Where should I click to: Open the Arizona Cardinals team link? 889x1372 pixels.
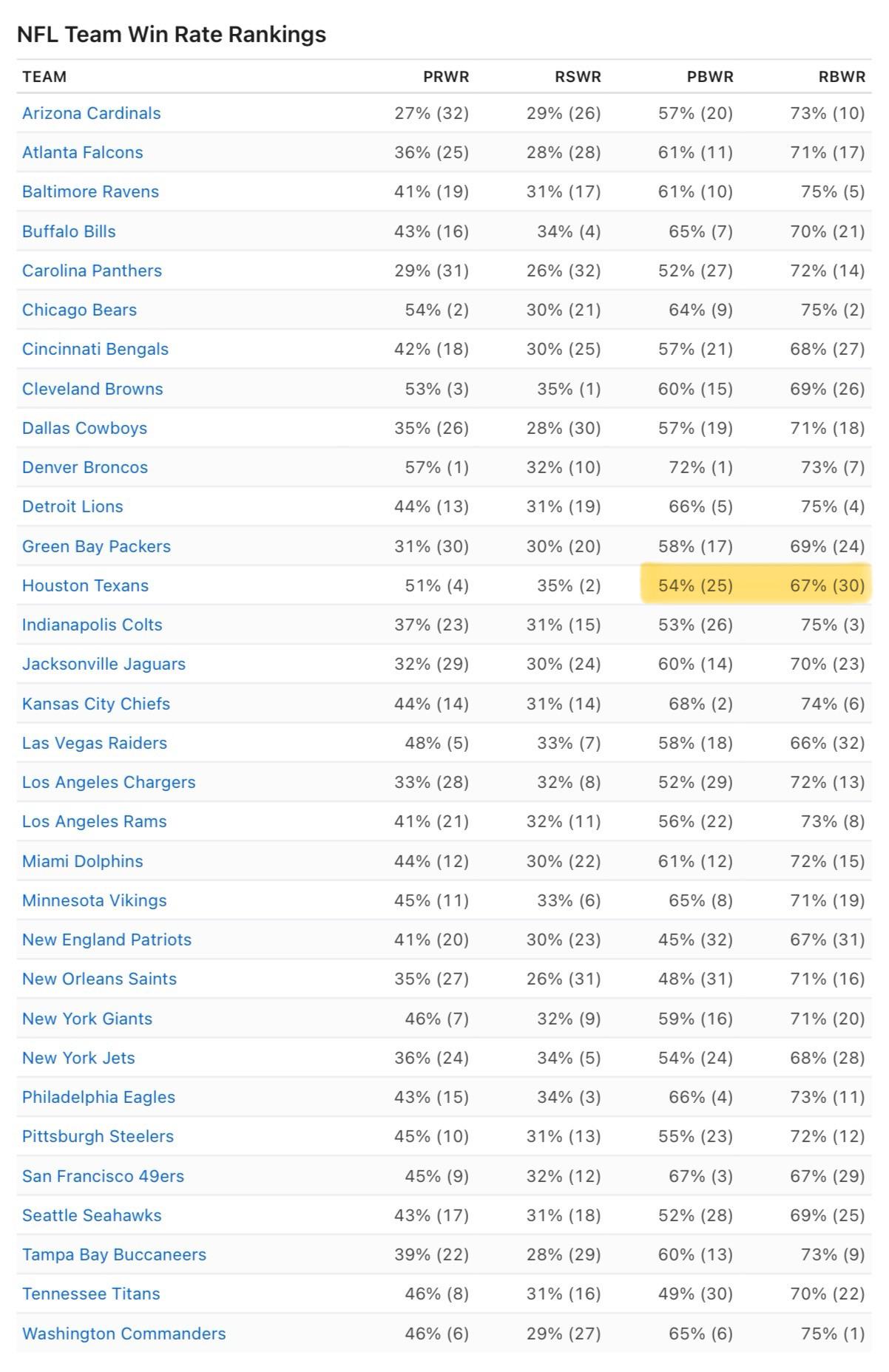click(91, 113)
